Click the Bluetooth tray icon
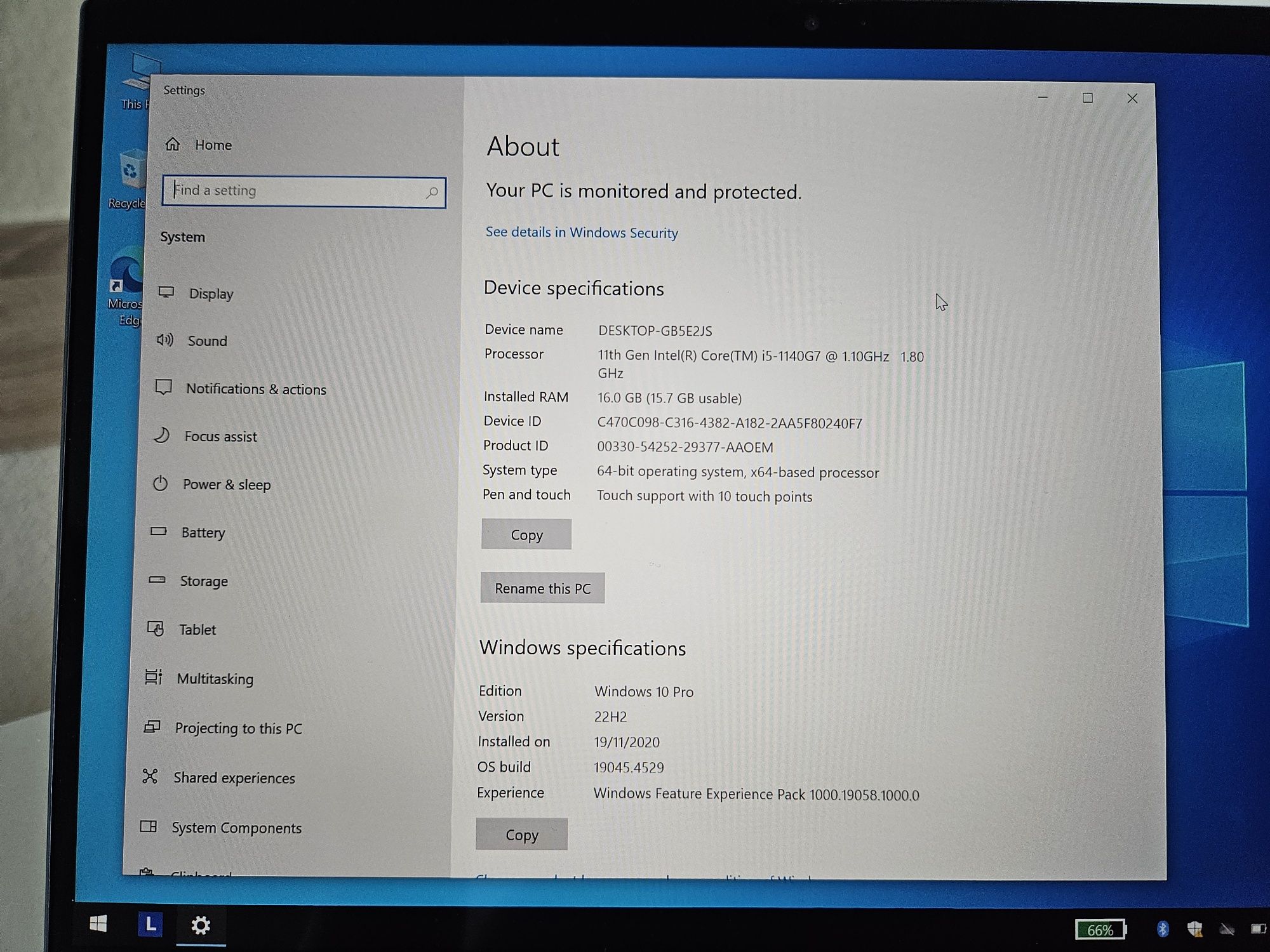The width and height of the screenshot is (1270, 952). tap(1163, 929)
